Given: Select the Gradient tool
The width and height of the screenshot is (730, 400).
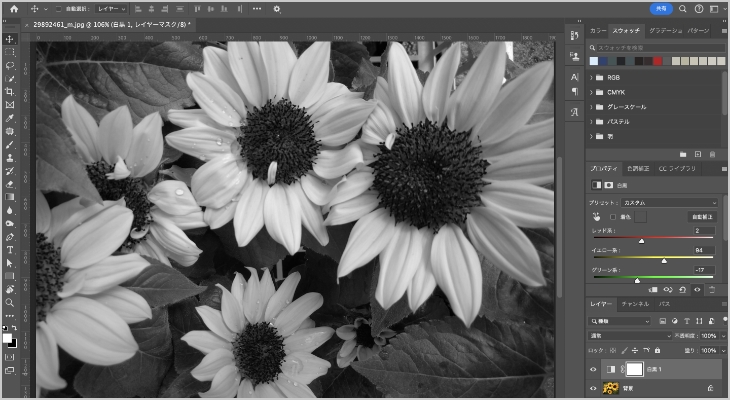Looking at the screenshot, I should click(x=9, y=197).
